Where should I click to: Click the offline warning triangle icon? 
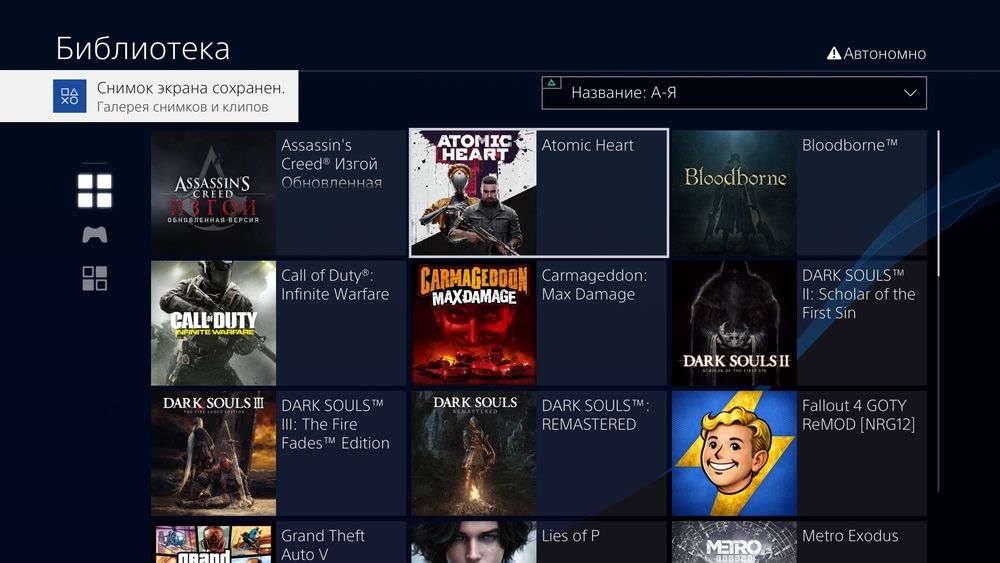(834, 54)
